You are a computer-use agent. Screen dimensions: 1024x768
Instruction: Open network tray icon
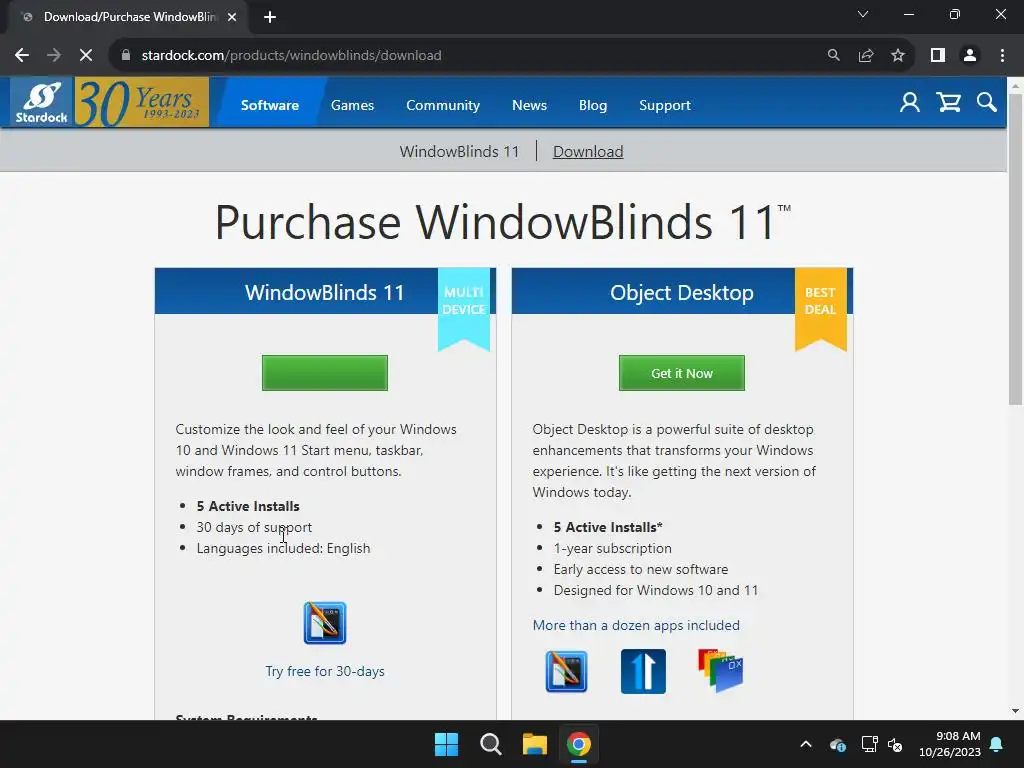click(869, 744)
